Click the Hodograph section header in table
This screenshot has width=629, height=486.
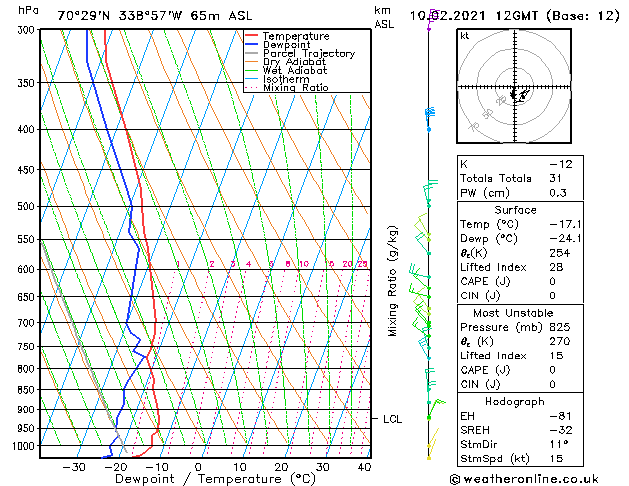click(x=515, y=400)
